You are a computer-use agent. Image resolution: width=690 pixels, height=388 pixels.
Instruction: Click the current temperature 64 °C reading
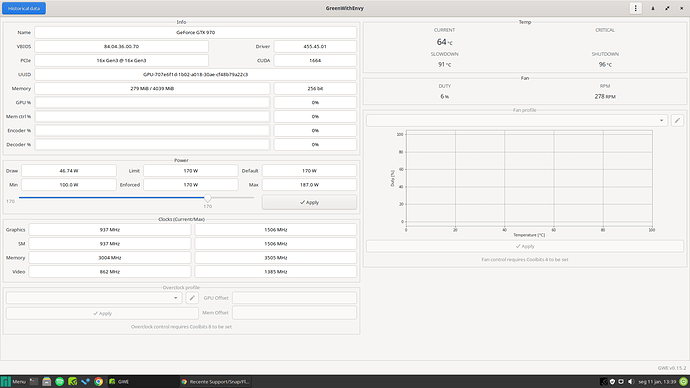[x=444, y=42]
